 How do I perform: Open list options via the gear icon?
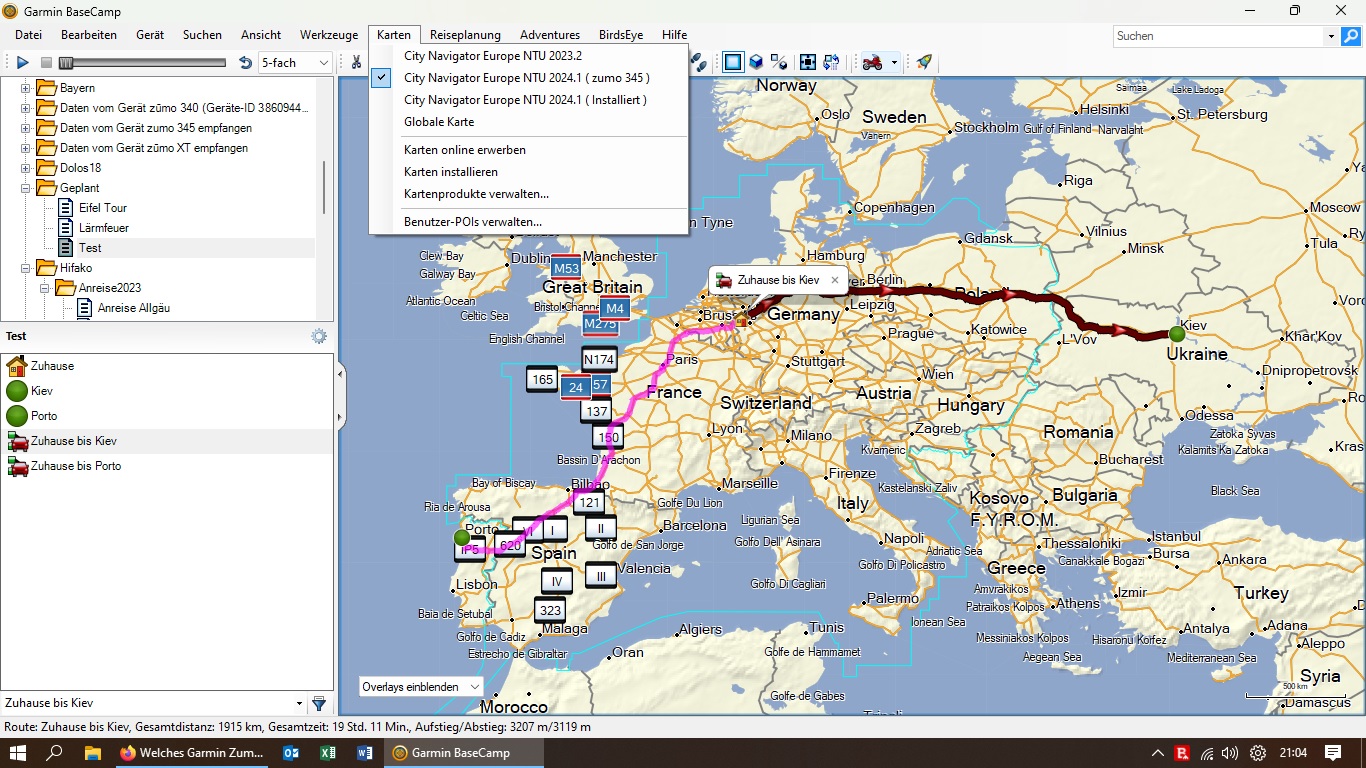coord(319,336)
